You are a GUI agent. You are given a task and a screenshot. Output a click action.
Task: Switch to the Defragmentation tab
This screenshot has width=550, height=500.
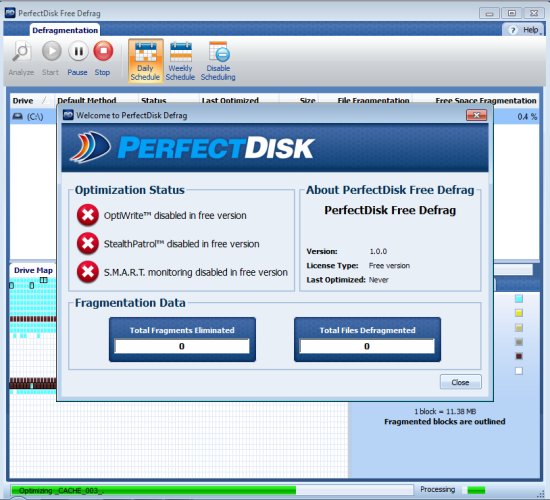coord(65,30)
